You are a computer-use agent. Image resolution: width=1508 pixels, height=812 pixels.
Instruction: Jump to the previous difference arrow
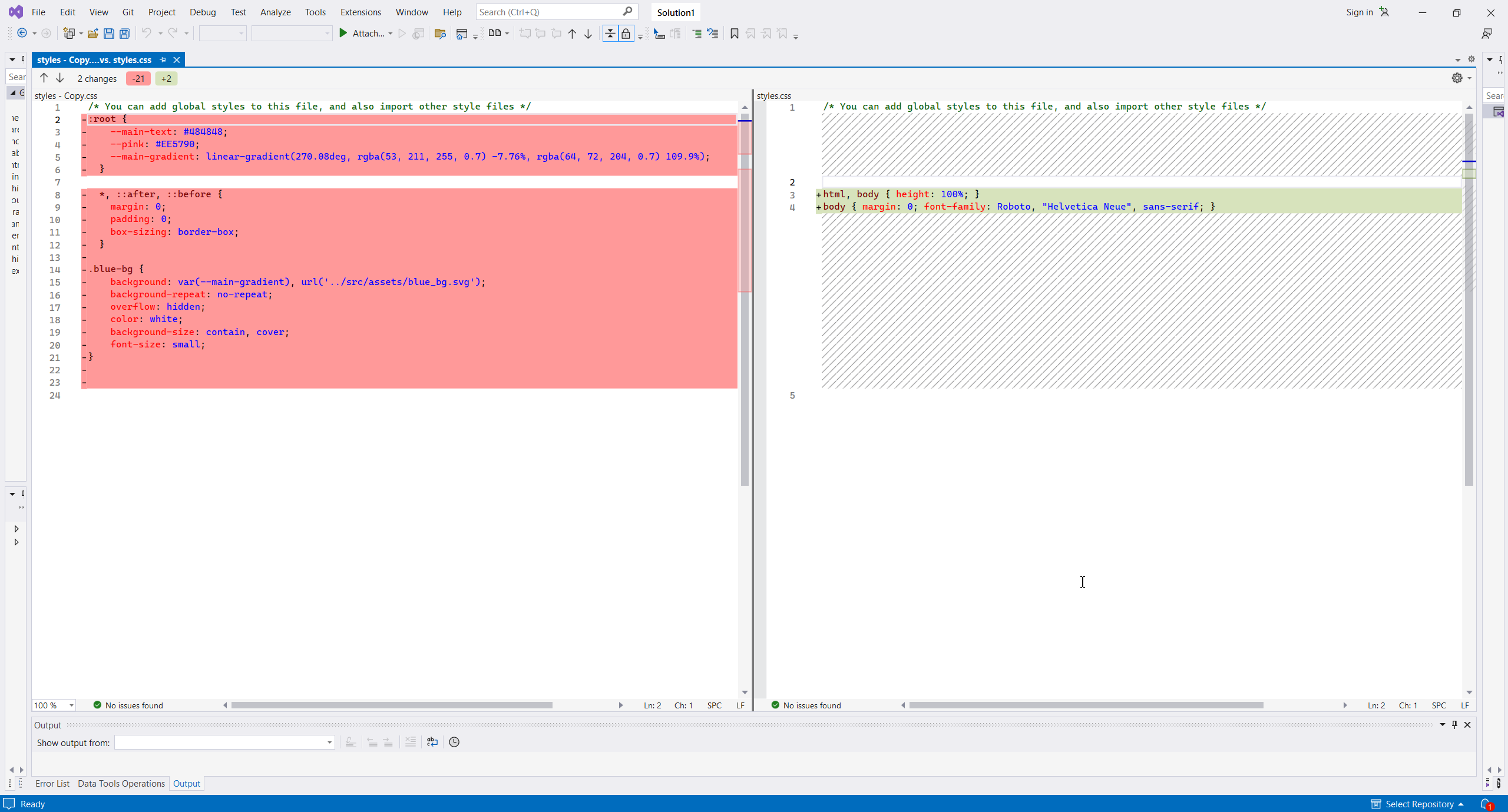pos(44,78)
